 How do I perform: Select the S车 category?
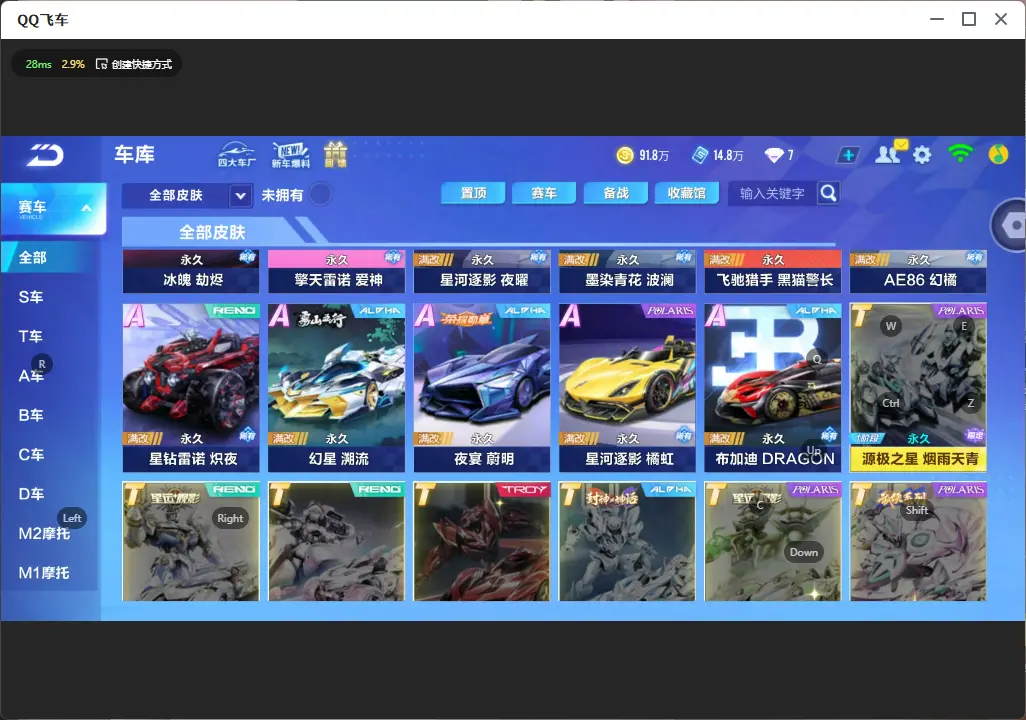(31, 297)
